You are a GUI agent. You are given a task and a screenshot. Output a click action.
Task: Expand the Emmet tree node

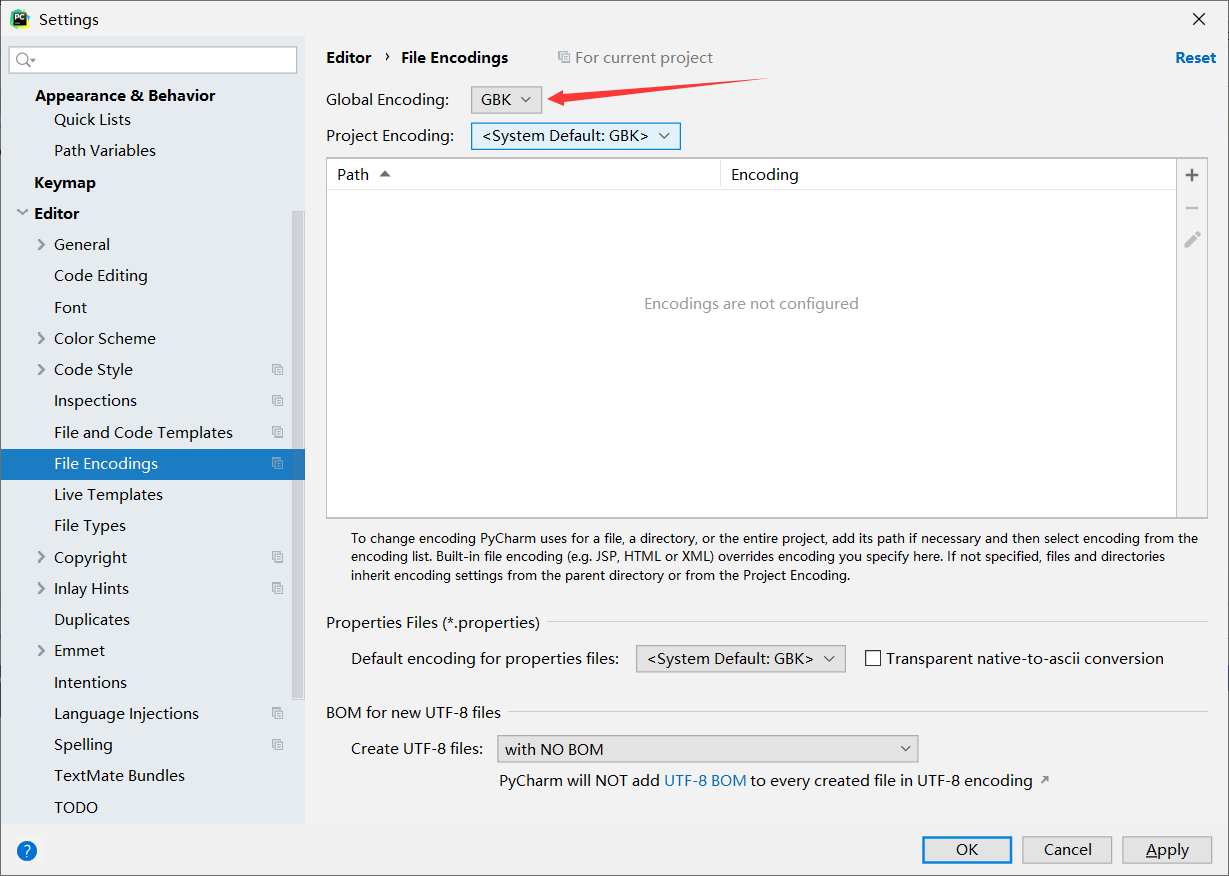(41, 650)
